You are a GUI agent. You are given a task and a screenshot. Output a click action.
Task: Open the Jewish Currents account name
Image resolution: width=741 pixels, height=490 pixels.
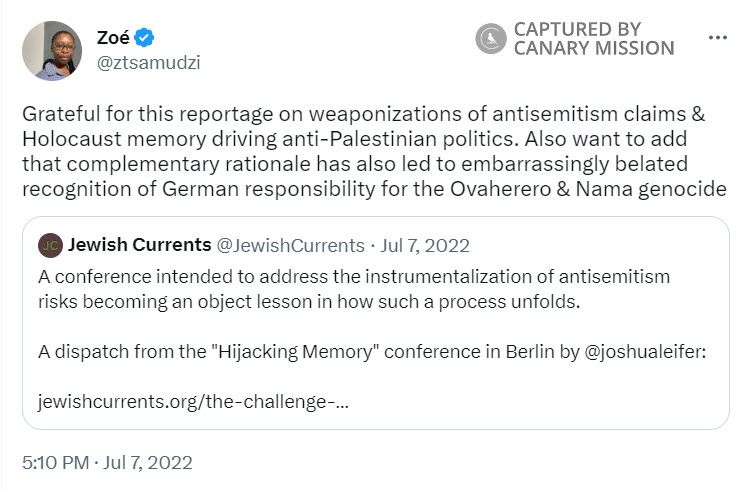pos(139,245)
